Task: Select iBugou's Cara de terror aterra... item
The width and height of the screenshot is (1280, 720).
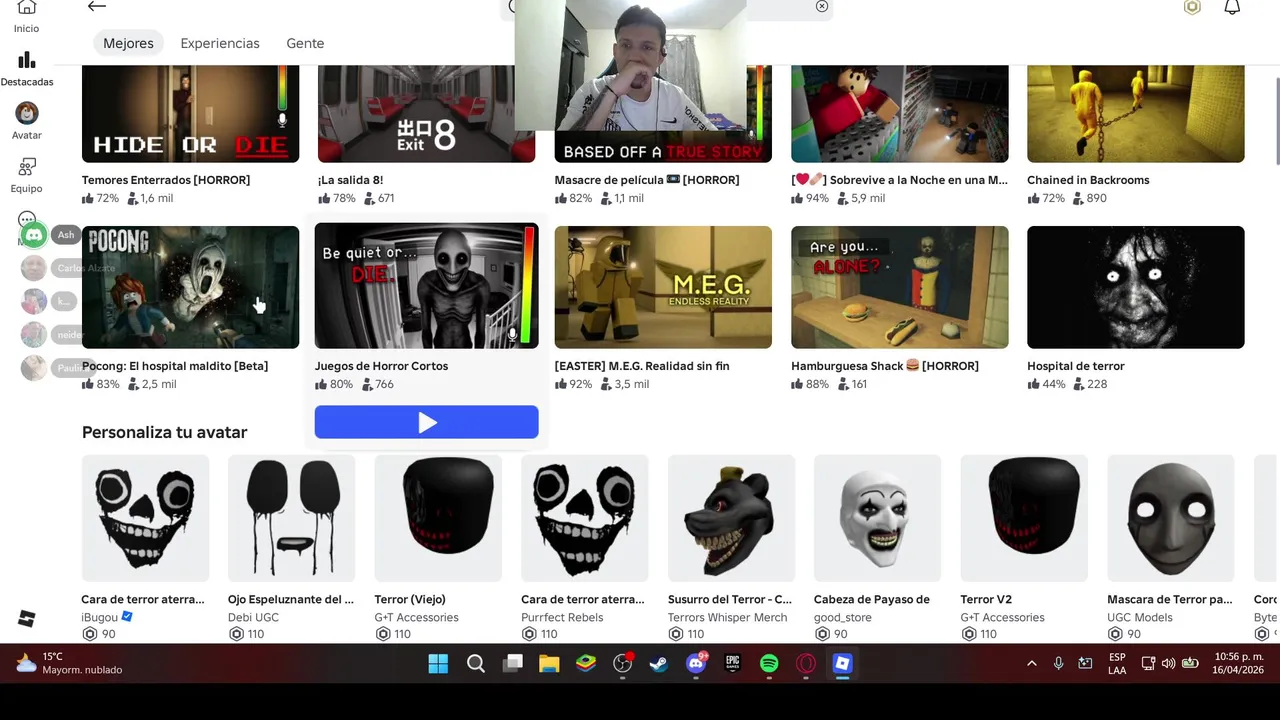Action: click(145, 518)
